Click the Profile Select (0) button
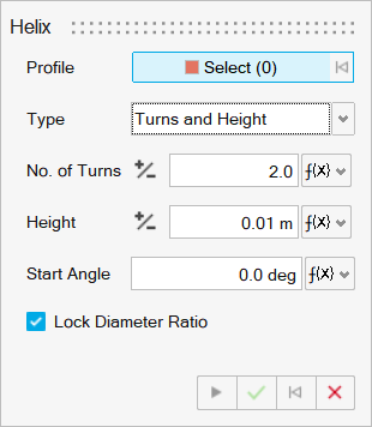 pos(231,67)
